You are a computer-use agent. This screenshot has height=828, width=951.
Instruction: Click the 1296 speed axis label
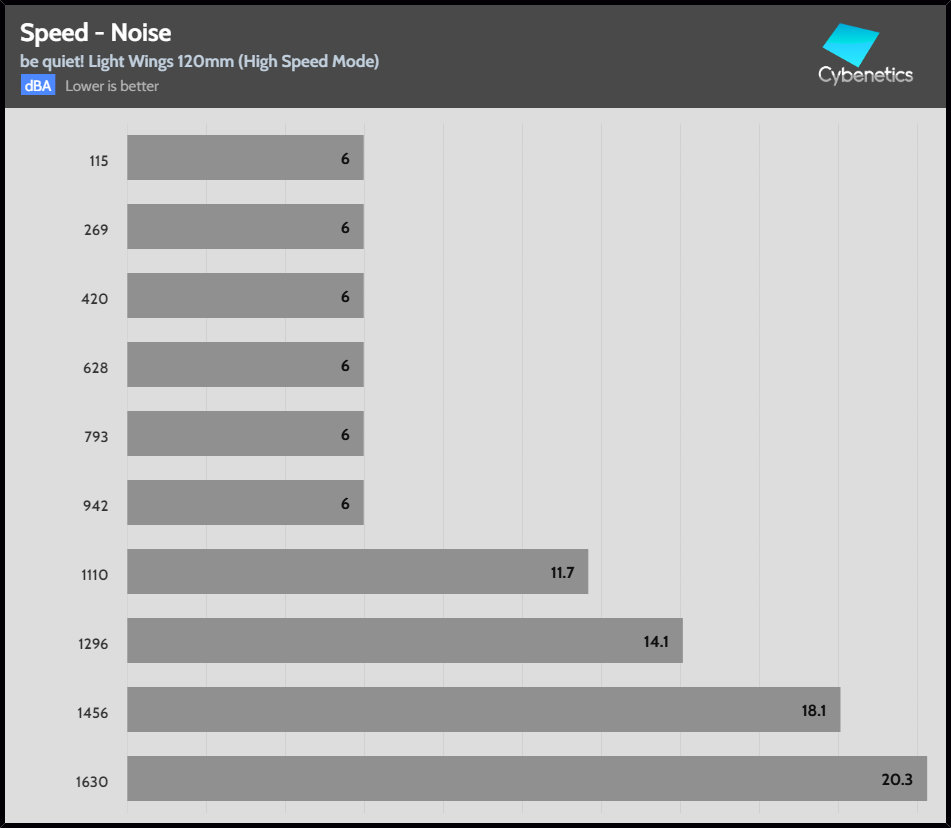(x=96, y=644)
